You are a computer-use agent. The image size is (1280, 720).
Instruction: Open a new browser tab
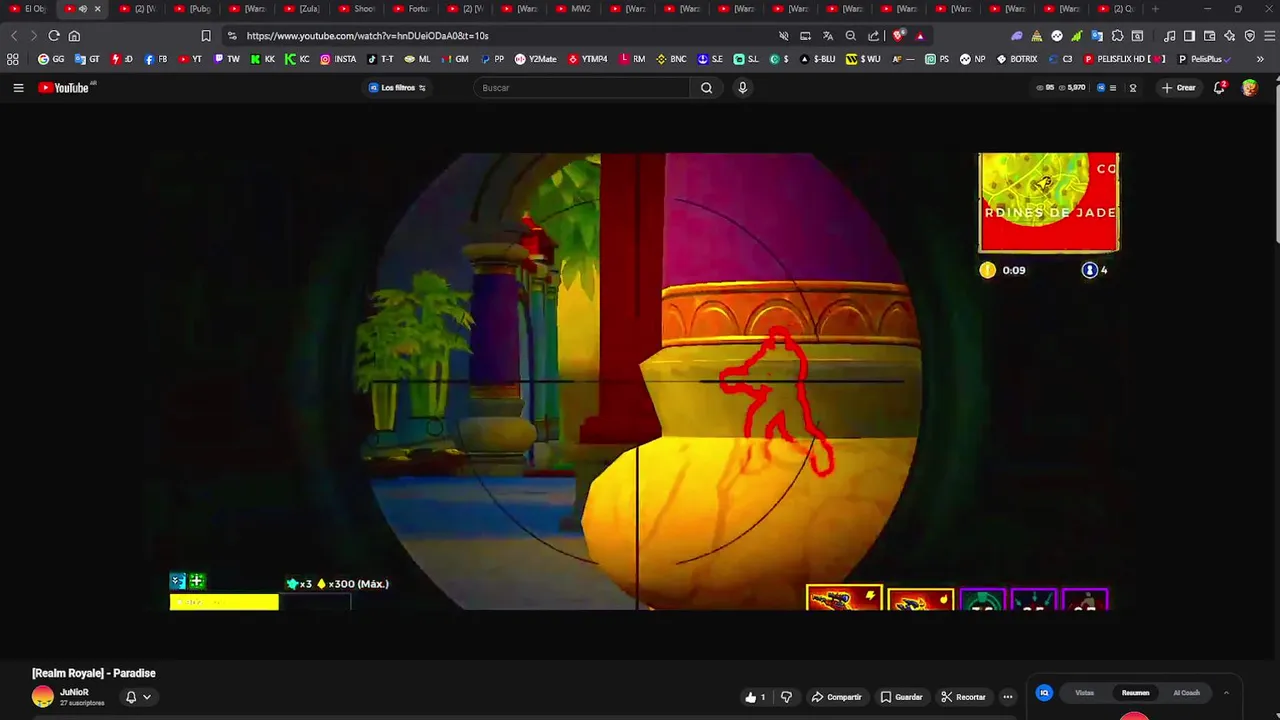(x=1155, y=9)
